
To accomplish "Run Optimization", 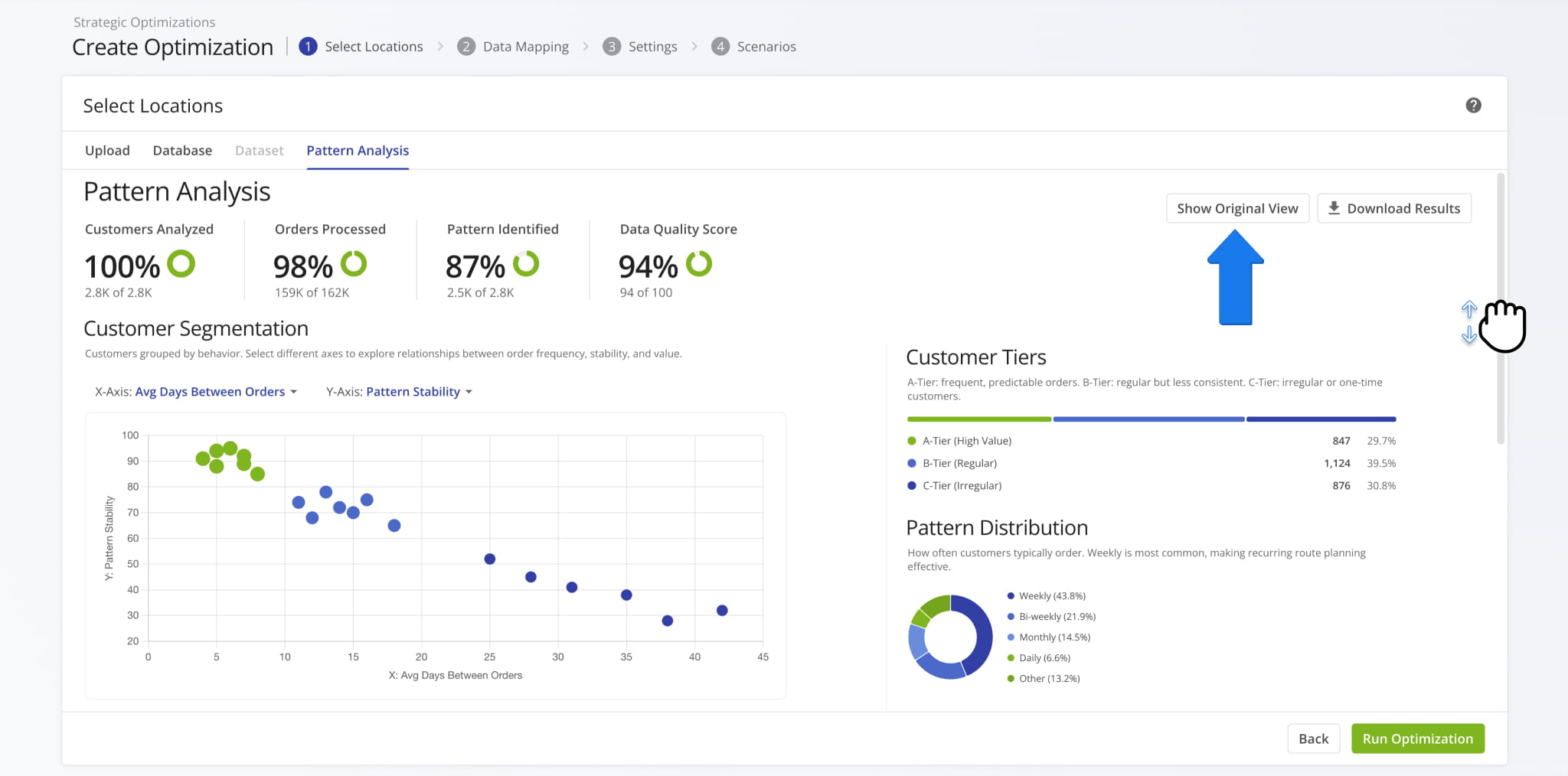I will click(x=1417, y=738).
